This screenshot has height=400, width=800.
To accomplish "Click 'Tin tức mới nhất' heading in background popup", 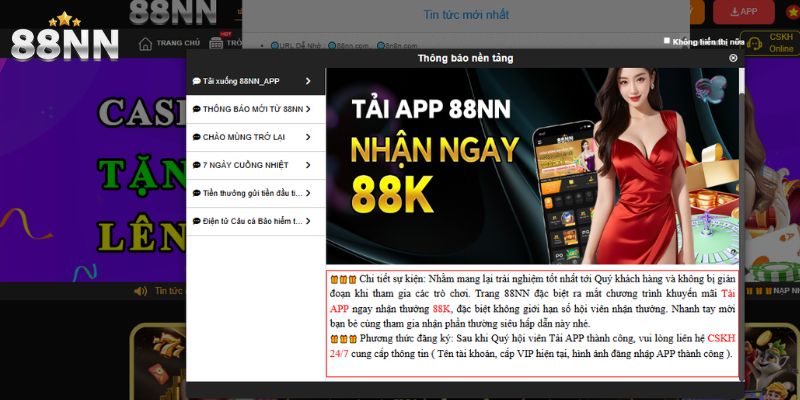I will click(x=466, y=15).
